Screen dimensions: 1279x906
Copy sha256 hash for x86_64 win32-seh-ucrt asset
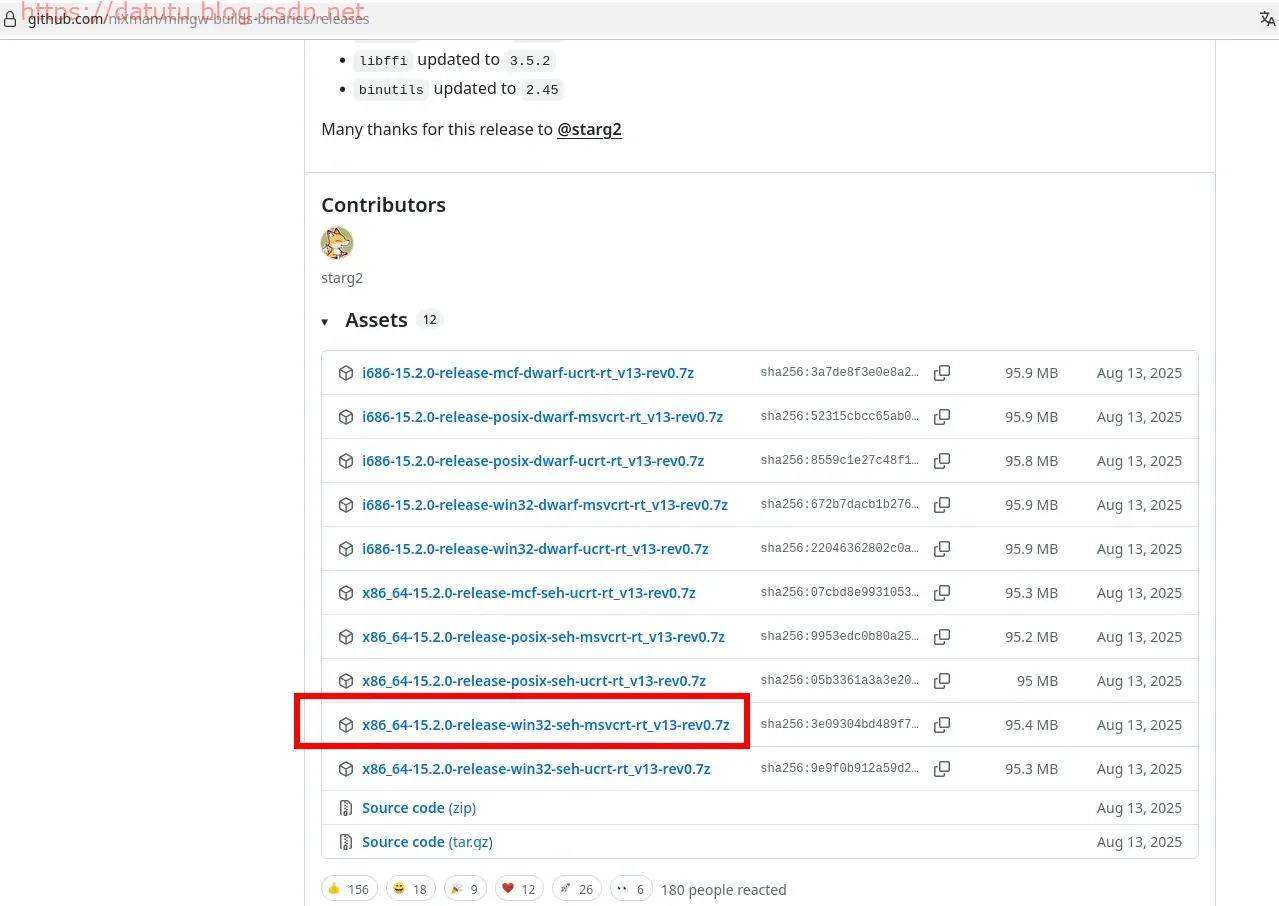(941, 769)
